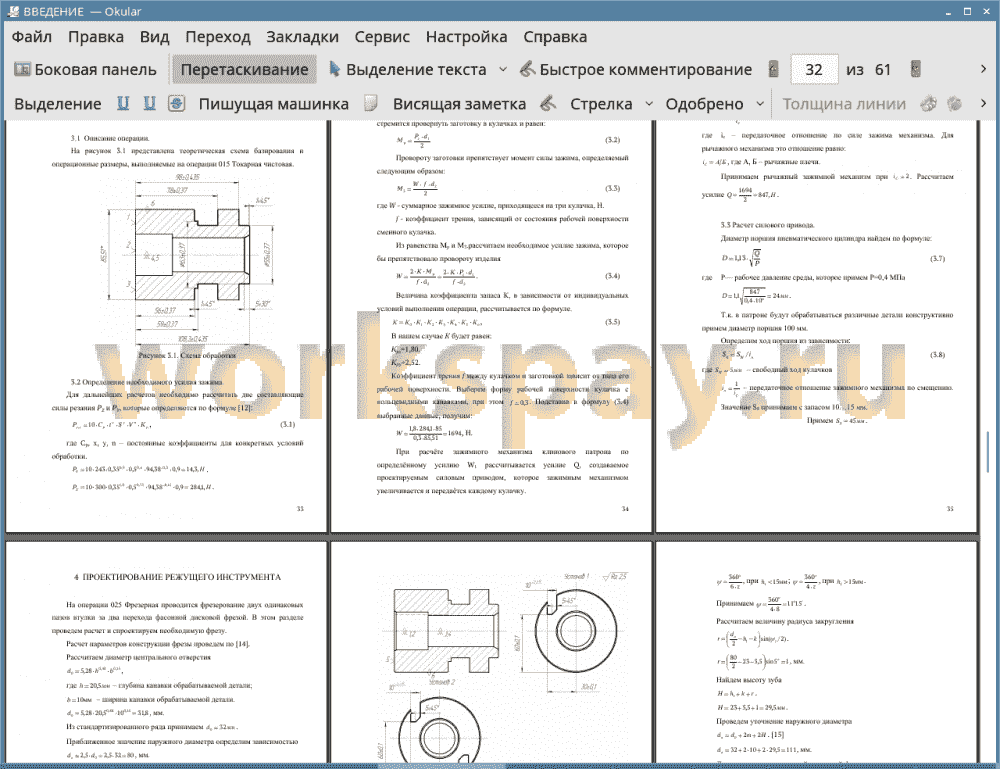Minimize the Okular window
The height and width of the screenshot is (769, 1000).
pyautogui.click(x=948, y=11)
